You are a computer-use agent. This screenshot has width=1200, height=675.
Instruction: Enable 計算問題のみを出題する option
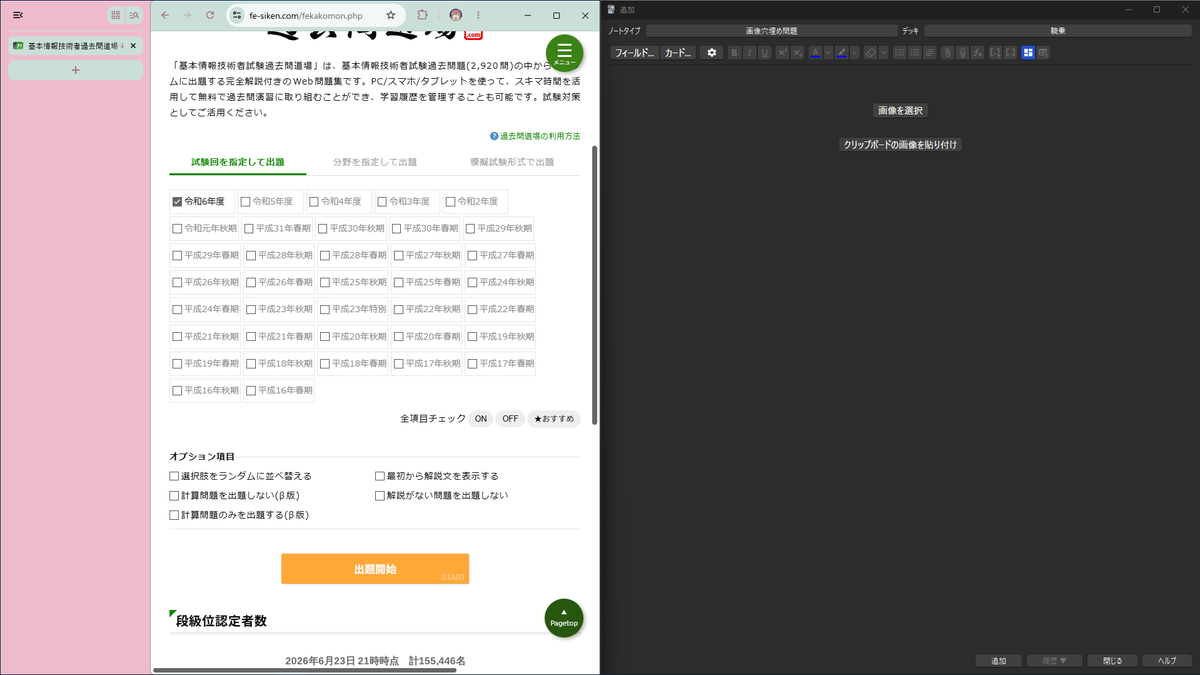pos(175,515)
